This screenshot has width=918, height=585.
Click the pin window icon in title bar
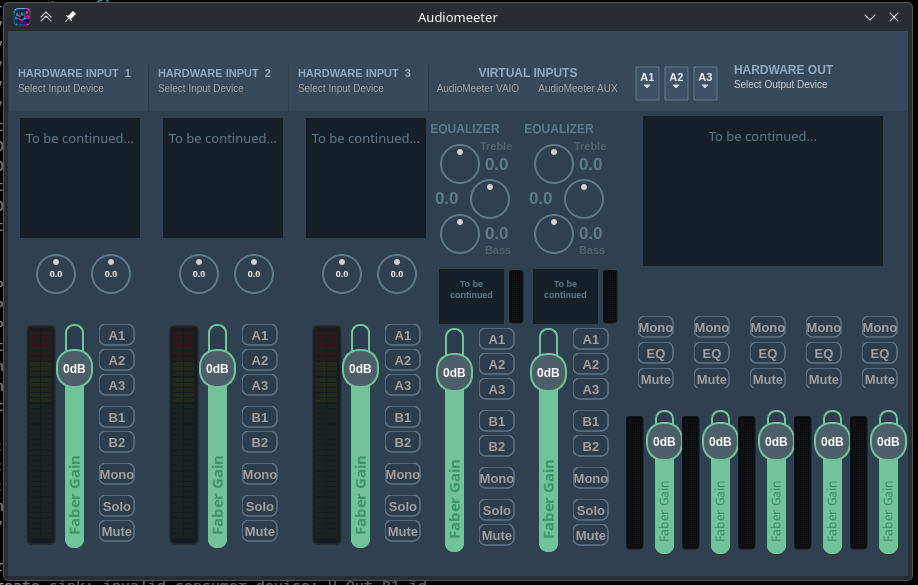(x=70, y=16)
